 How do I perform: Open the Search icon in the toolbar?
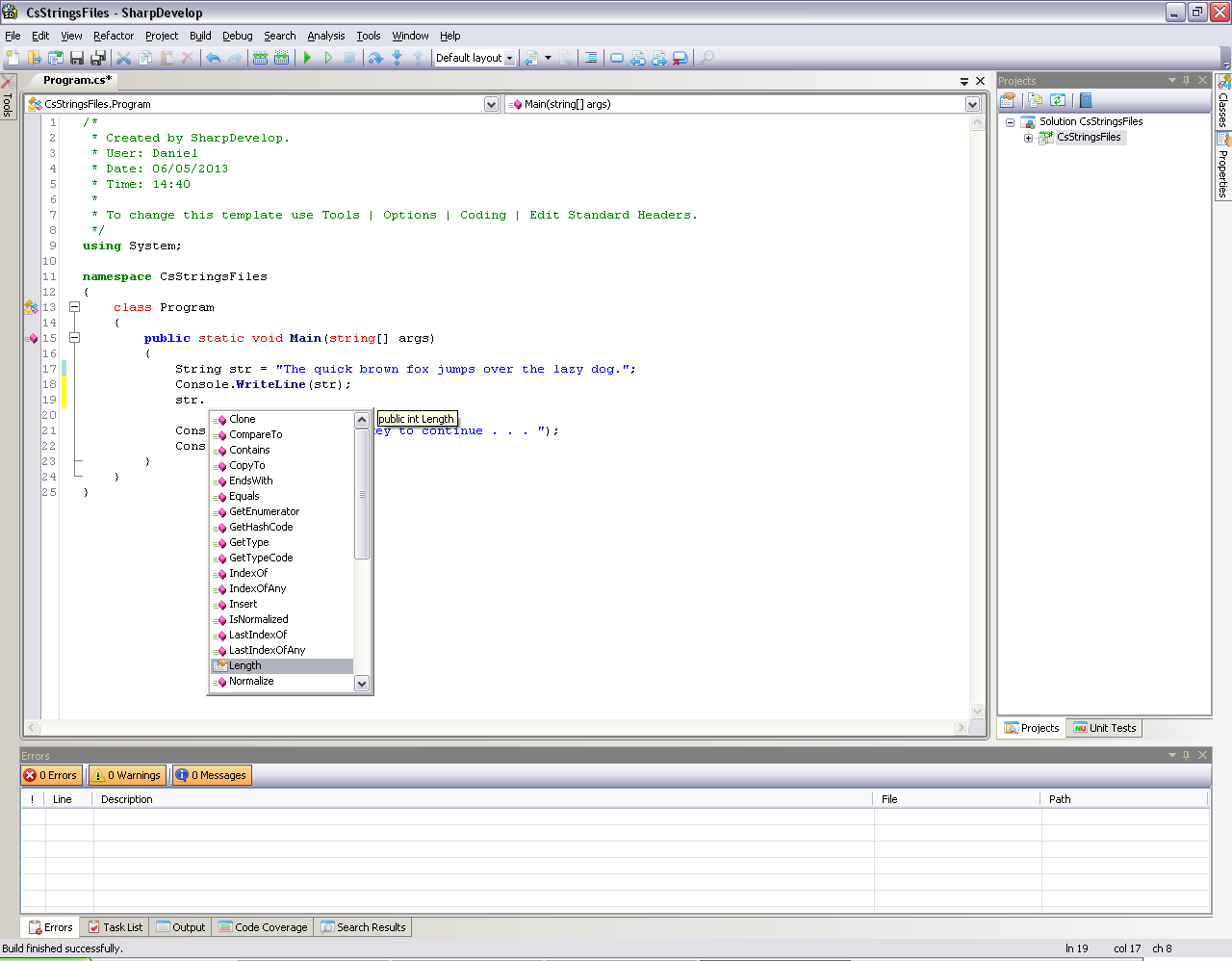click(x=706, y=58)
